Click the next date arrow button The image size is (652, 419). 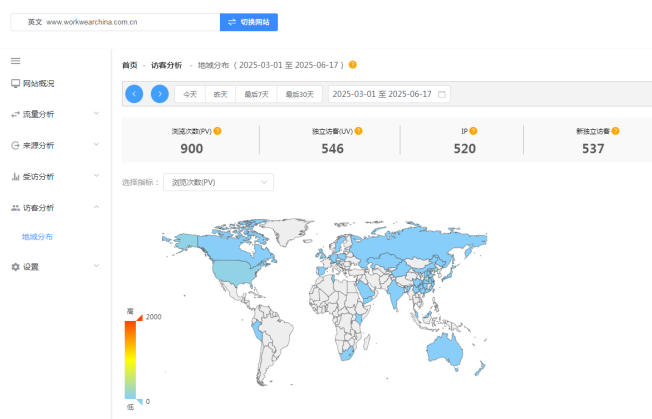160,94
